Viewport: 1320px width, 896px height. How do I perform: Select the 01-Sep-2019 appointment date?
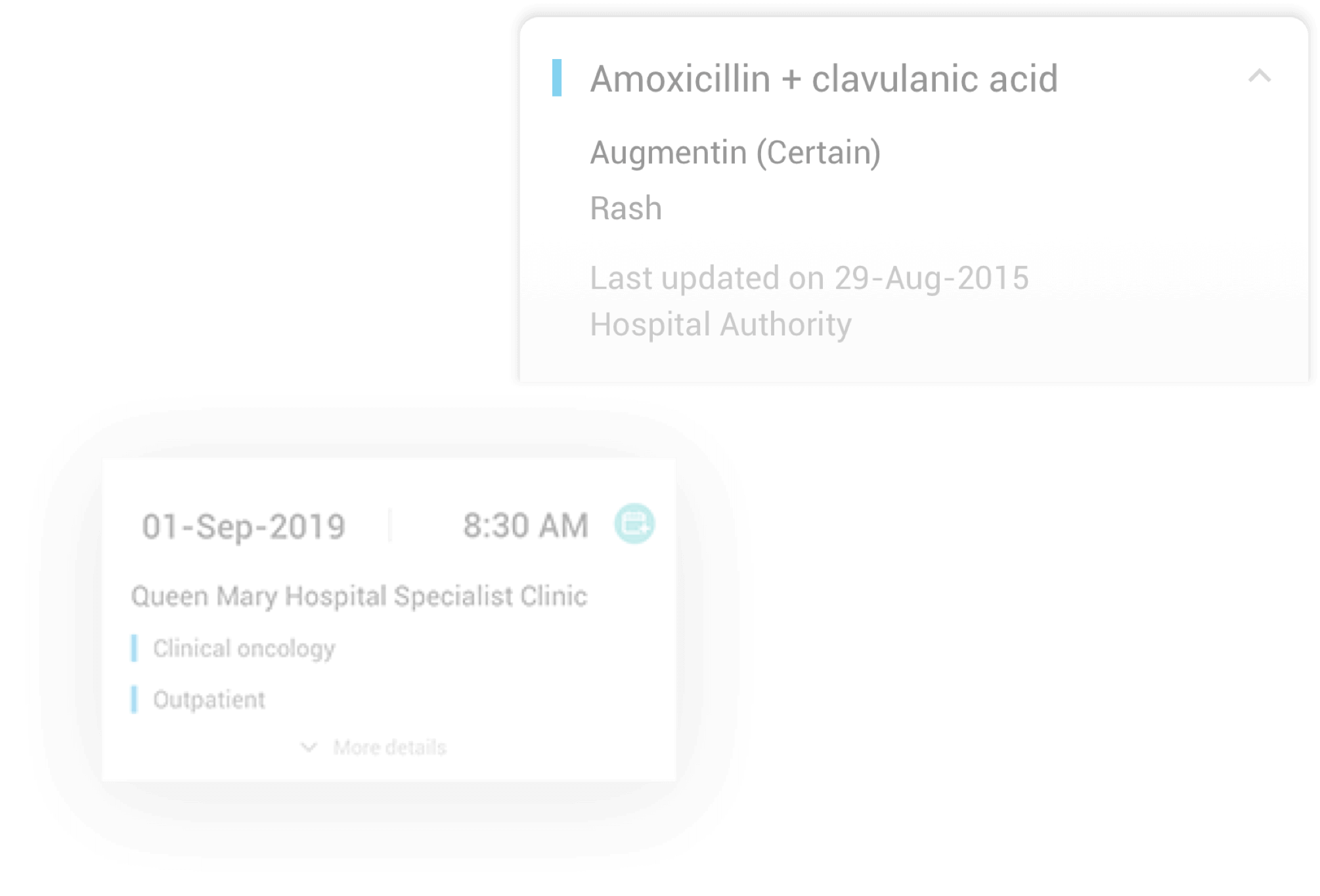(244, 526)
